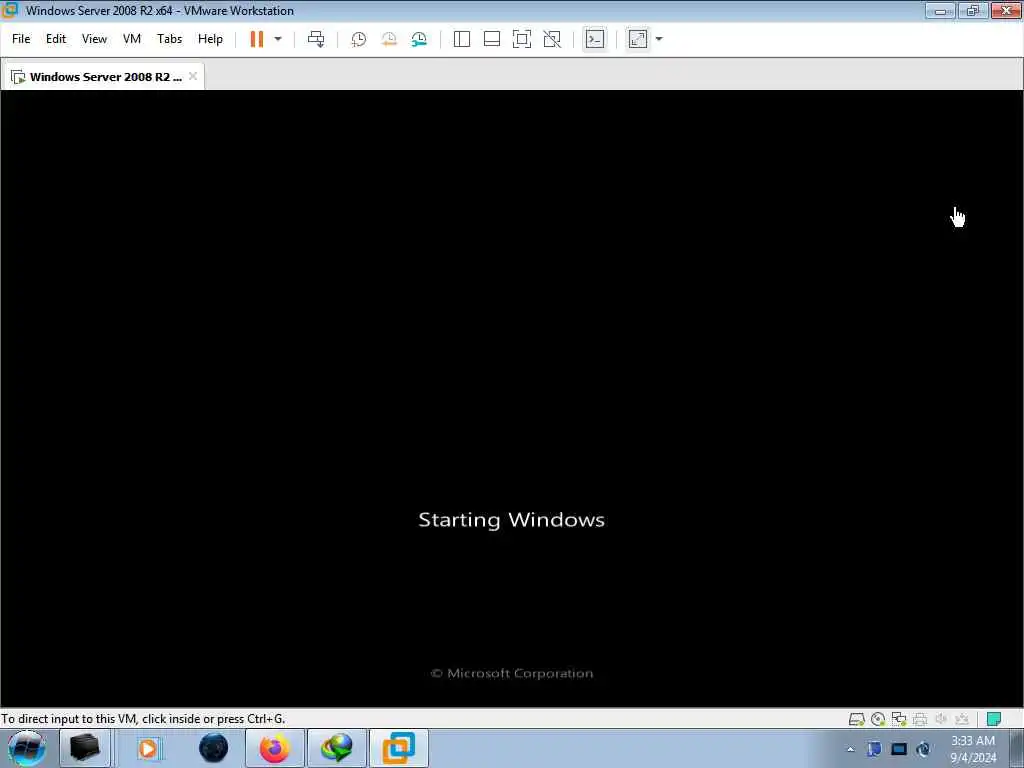Launch the media player taskbar icon
The height and width of the screenshot is (768, 1024).
tap(148, 748)
